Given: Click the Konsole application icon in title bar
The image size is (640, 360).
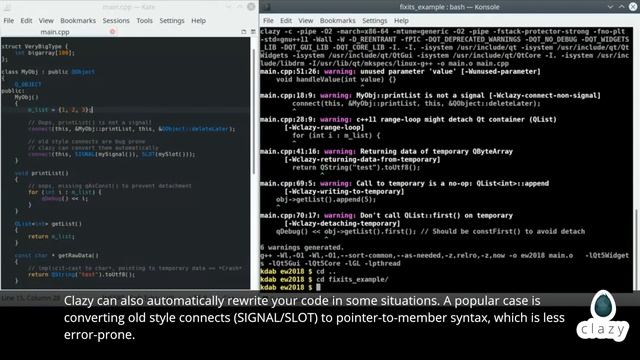Looking at the screenshot, I should click(x=267, y=7).
